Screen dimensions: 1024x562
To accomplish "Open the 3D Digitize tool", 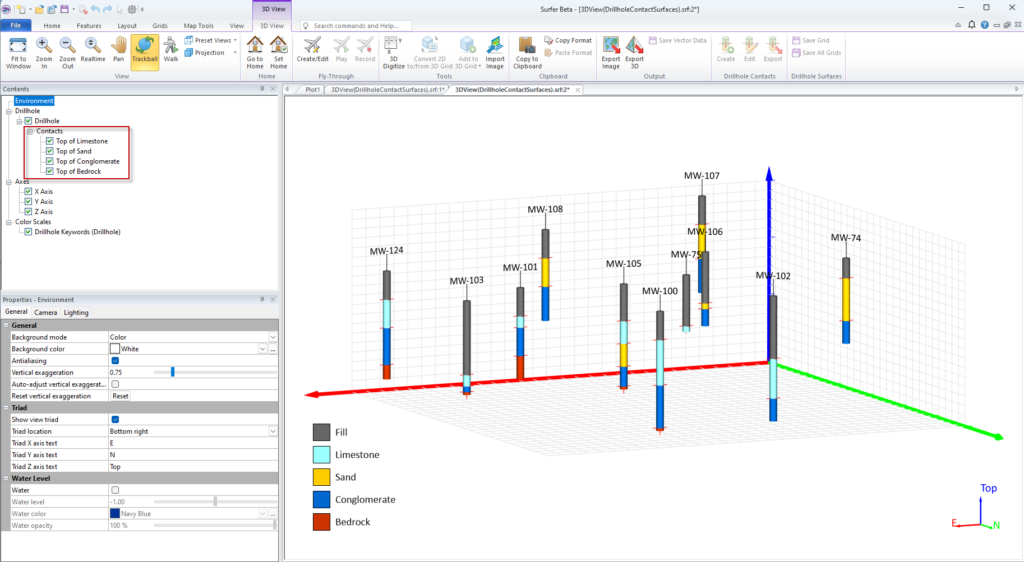I will (393, 49).
